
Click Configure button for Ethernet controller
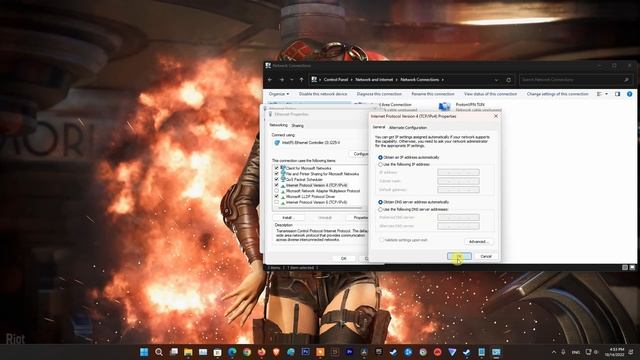click(360, 154)
